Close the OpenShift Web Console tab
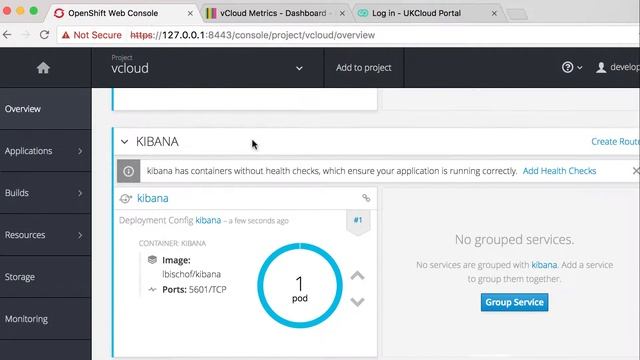Image resolution: width=640 pixels, height=360 pixels. click(x=190, y=13)
